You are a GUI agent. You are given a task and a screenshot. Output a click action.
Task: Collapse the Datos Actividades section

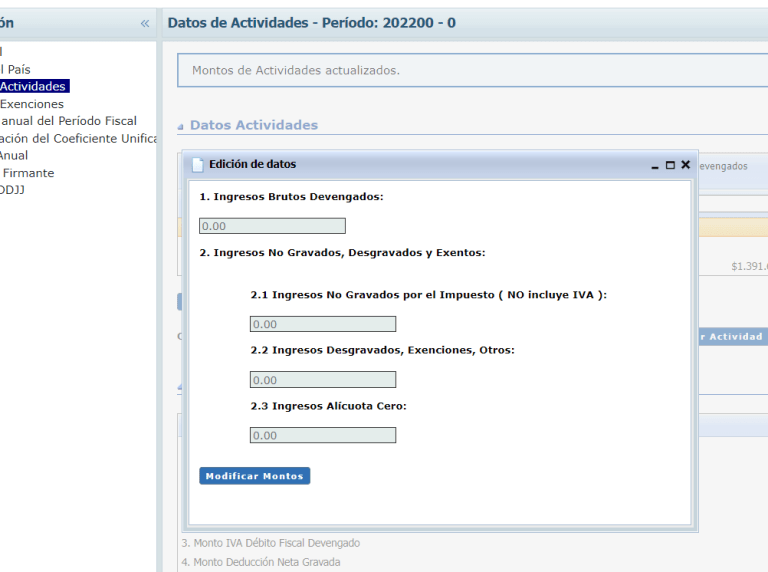click(181, 126)
